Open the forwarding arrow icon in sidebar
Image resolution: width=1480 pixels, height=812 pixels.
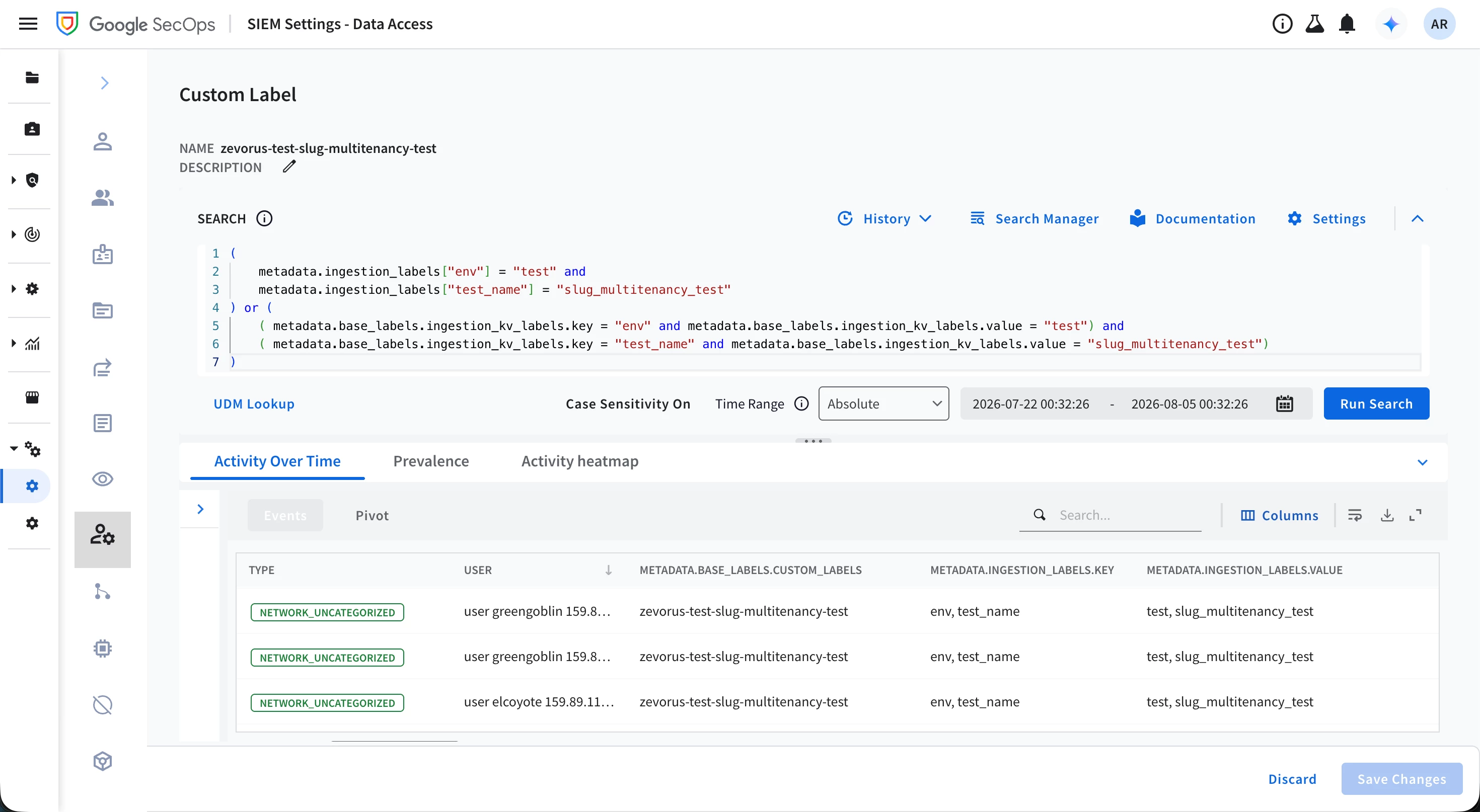click(103, 368)
